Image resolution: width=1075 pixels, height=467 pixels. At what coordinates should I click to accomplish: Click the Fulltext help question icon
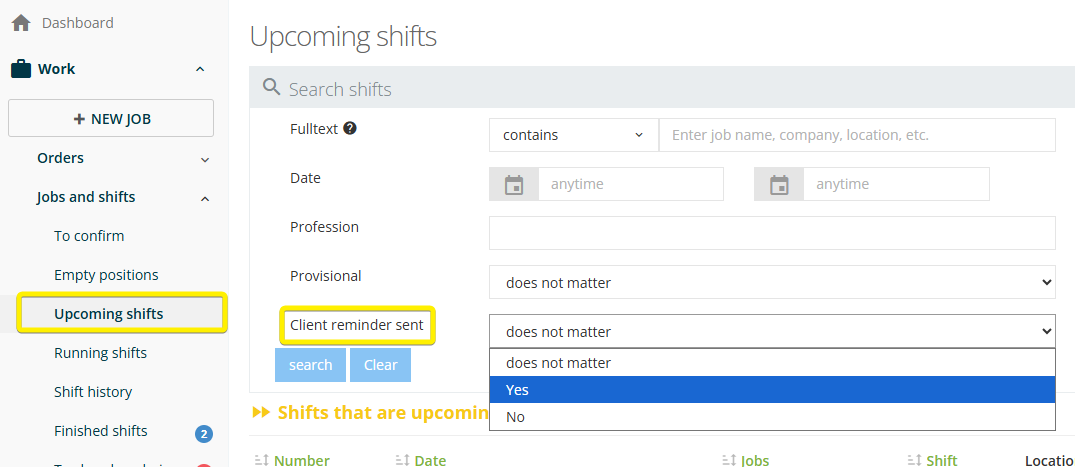(x=350, y=129)
